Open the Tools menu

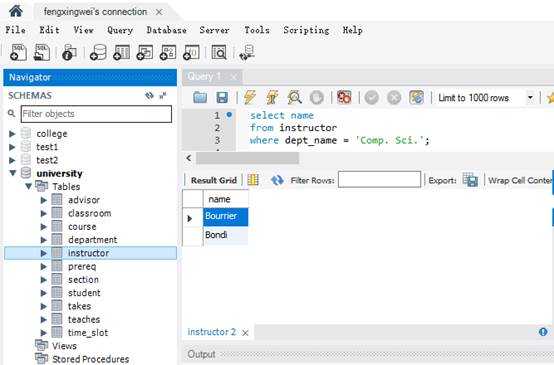click(x=257, y=30)
